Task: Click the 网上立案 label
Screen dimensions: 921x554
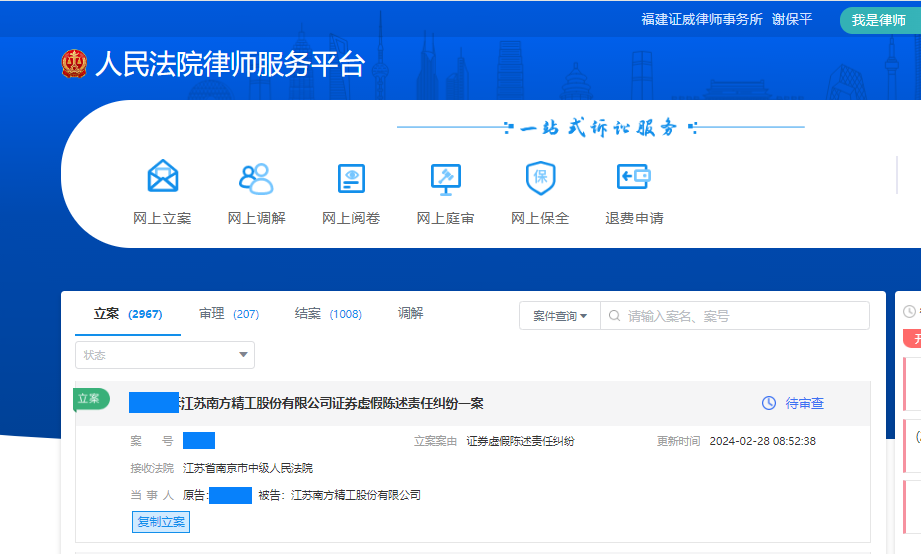Action: [x=162, y=218]
